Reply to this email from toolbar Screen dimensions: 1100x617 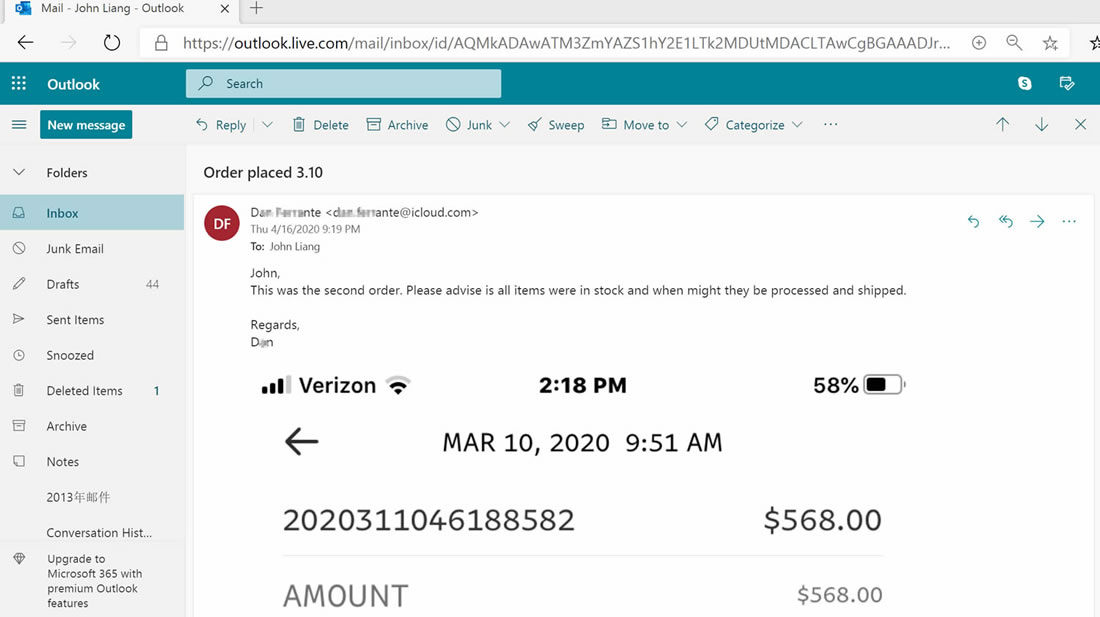tap(221, 125)
